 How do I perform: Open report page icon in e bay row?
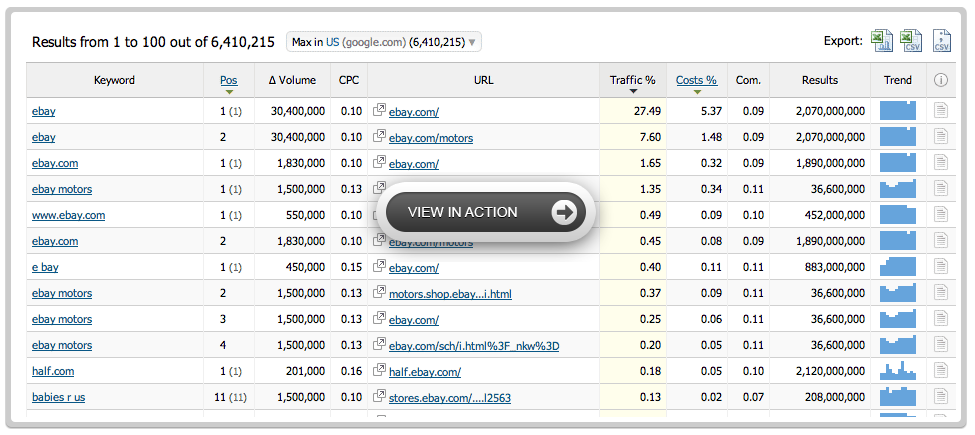[941, 267]
